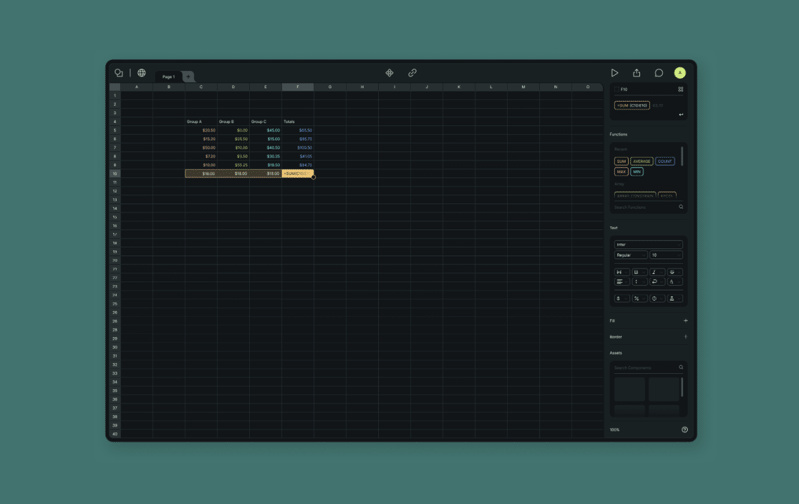Image resolution: width=799 pixels, height=504 pixels.
Task: Click the grid icon beside F10
Action: 680,89
